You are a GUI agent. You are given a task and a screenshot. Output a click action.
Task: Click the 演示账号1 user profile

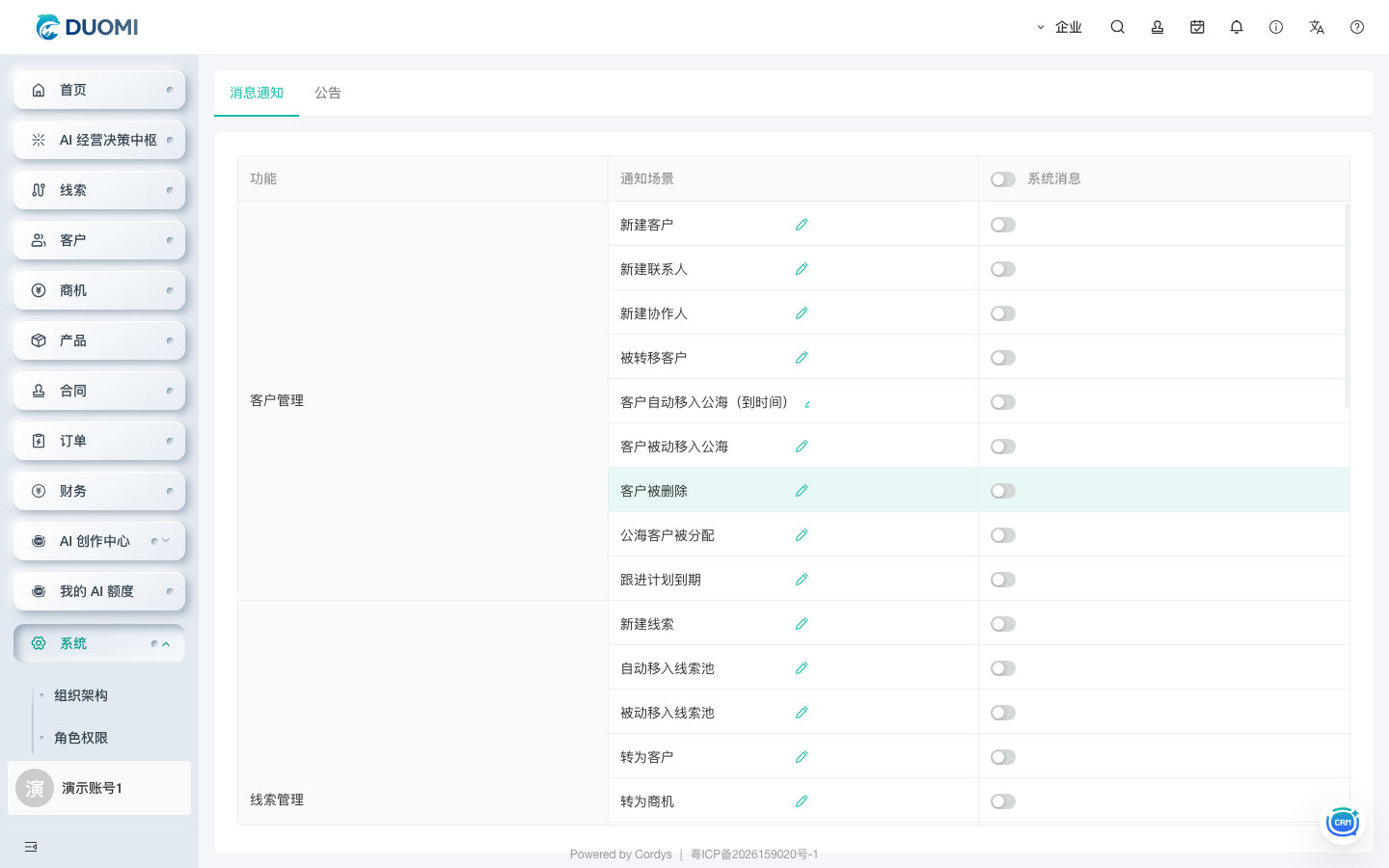tap(99, 788)
